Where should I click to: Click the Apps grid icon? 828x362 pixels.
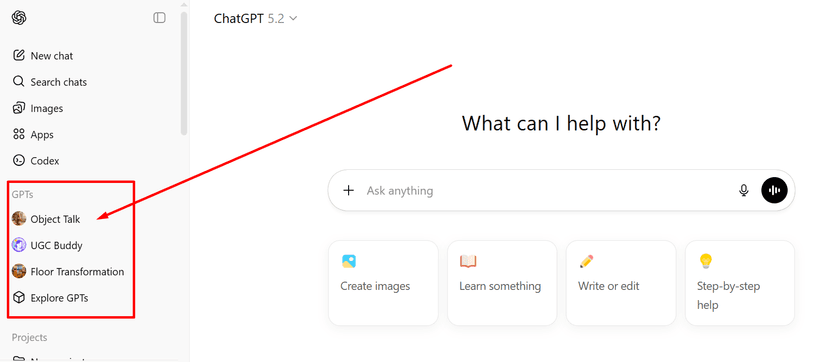(x=19, y=135)
